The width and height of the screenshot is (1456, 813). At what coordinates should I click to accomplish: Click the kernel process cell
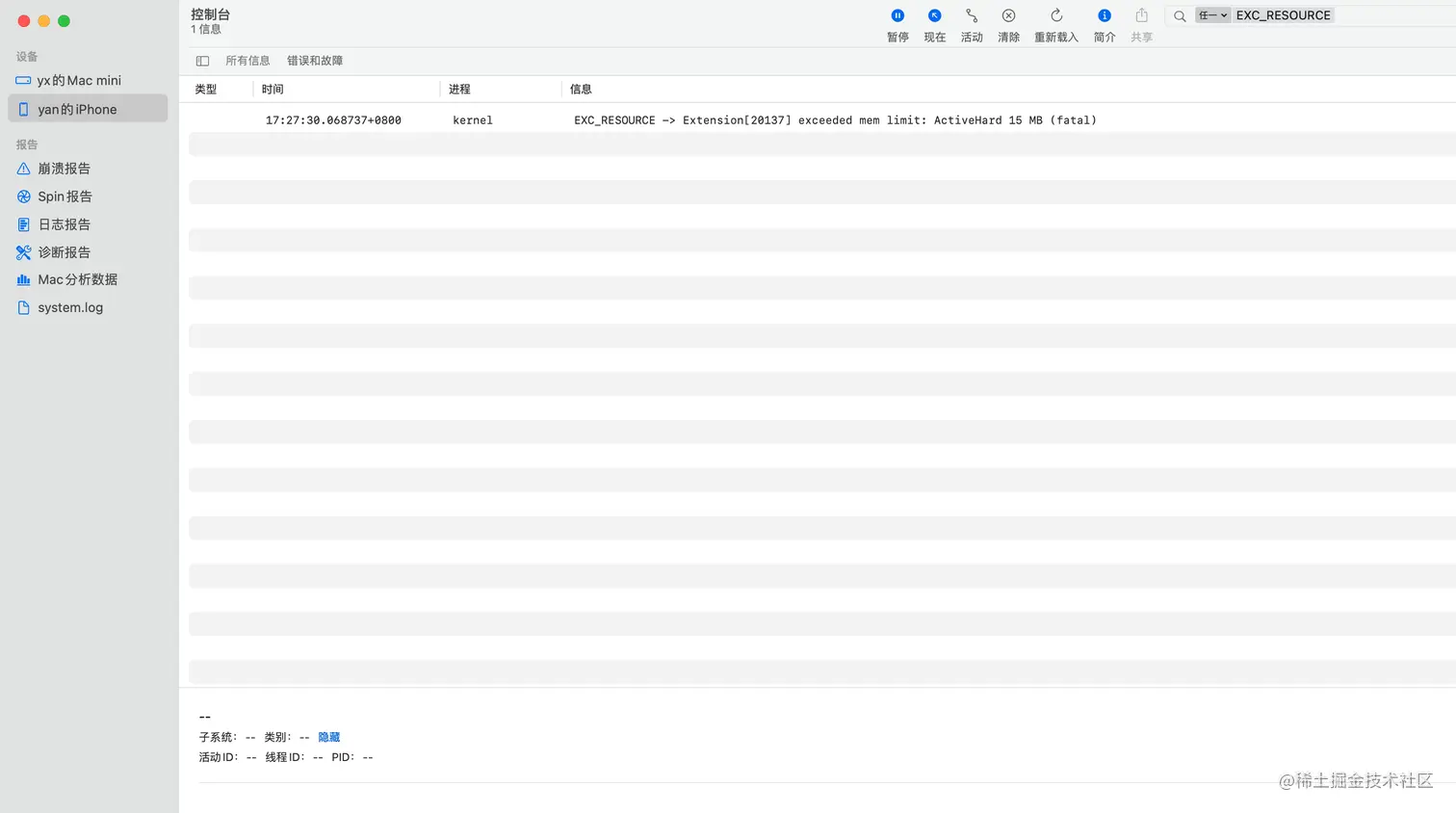[x=473, y=120]
